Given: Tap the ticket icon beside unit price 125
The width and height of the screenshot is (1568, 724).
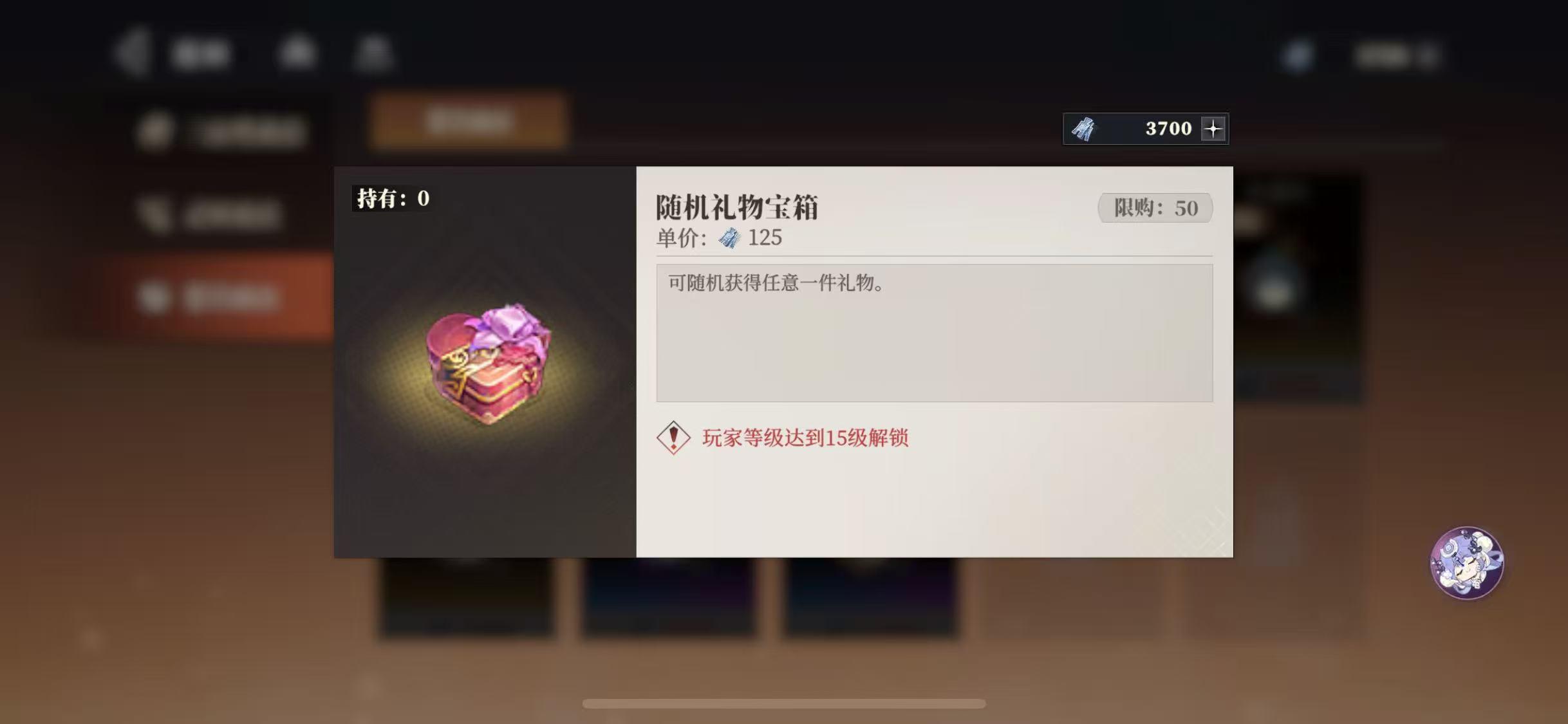Looking at the screenshot, I should [x=729, y=238].
